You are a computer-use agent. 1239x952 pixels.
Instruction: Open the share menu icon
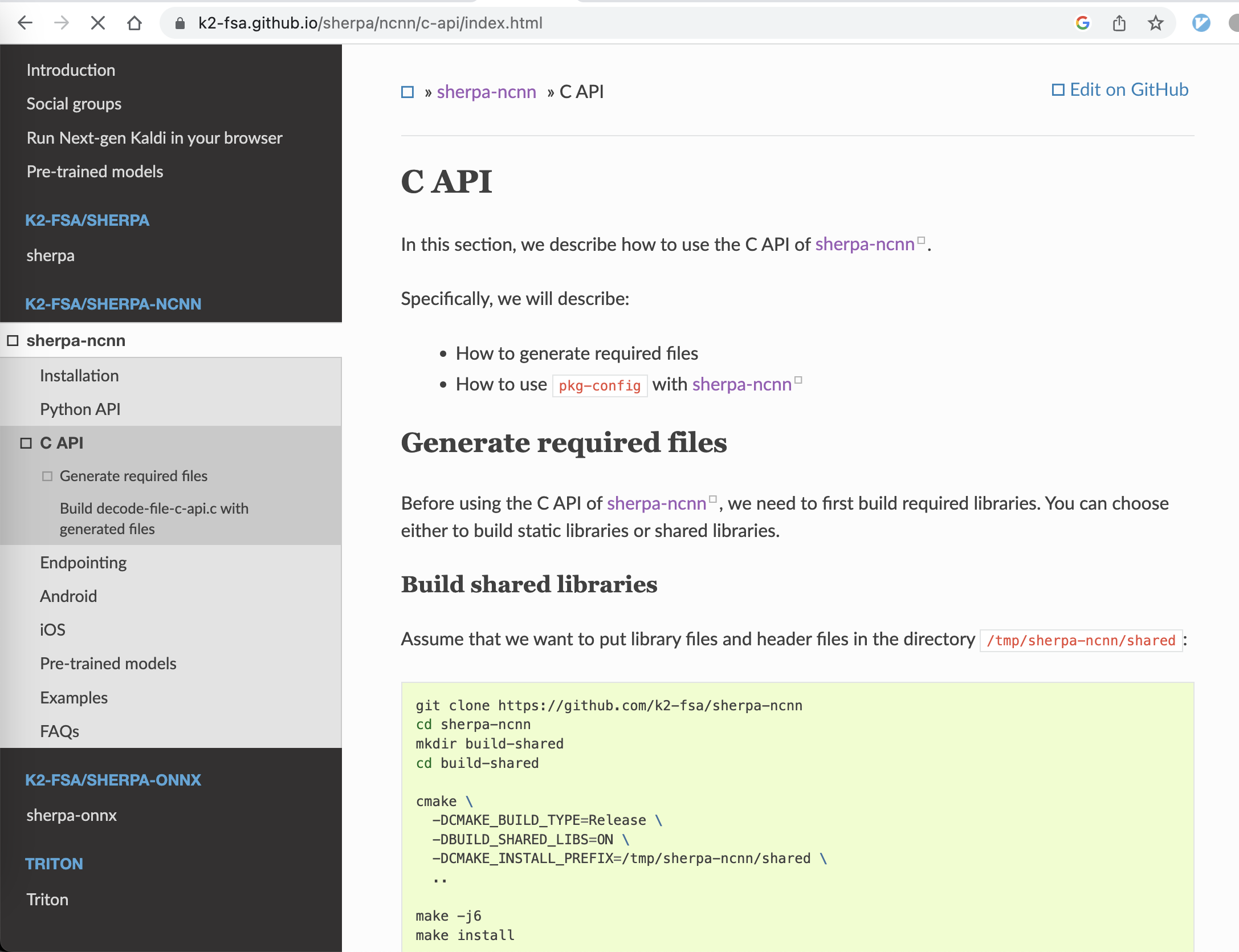(x=1119, y=23)
